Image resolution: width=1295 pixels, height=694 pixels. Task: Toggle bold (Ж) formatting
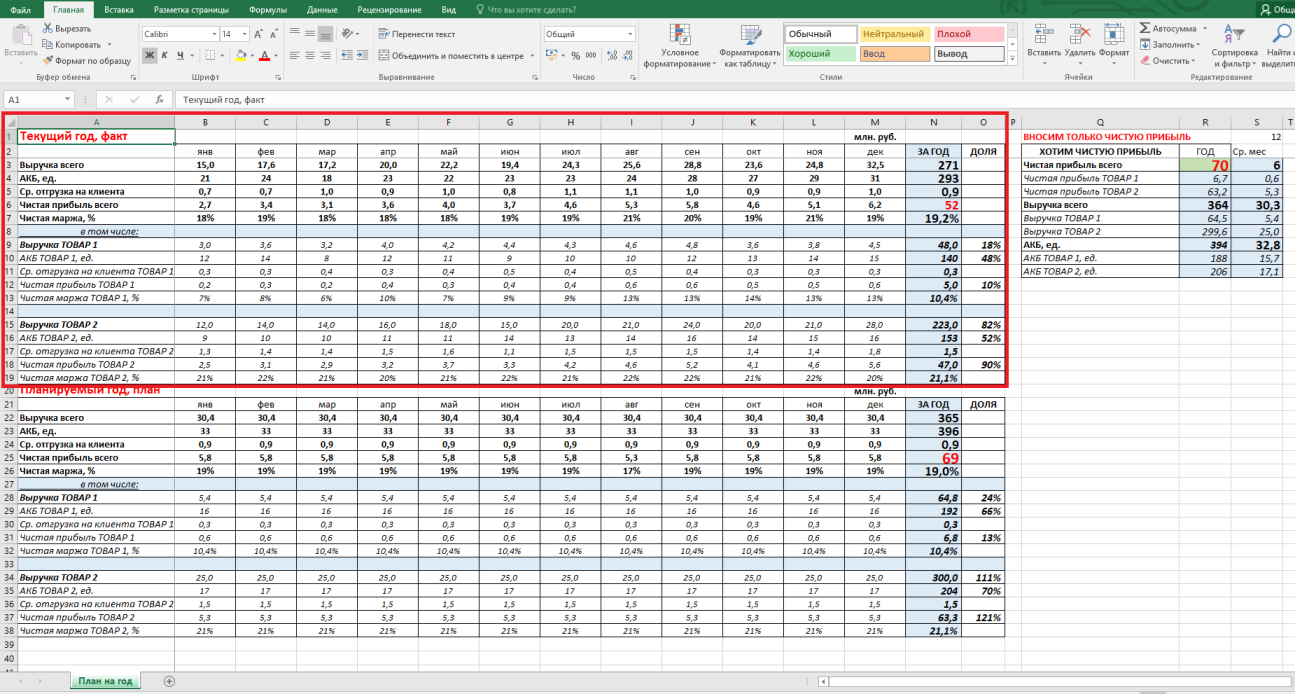point(149,55)
